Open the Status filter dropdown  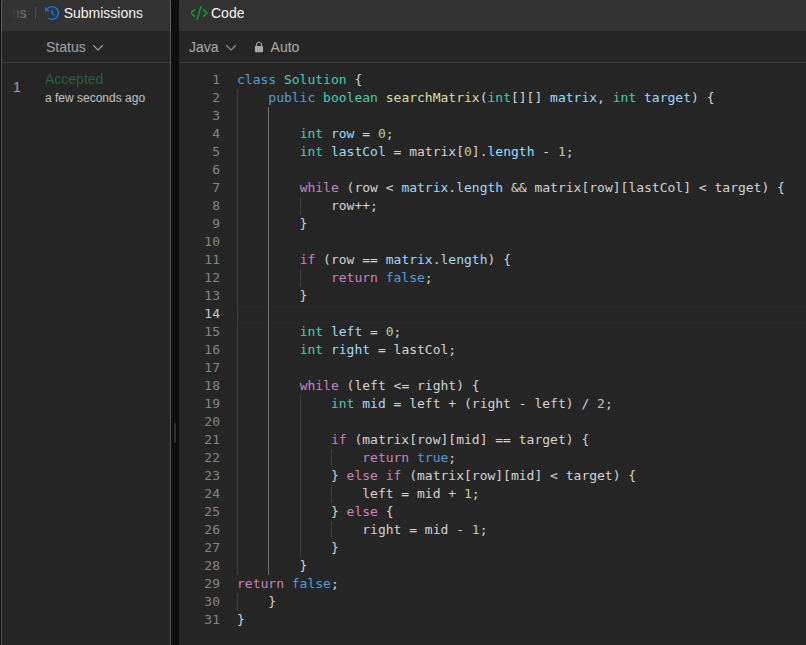coord(75,47)
